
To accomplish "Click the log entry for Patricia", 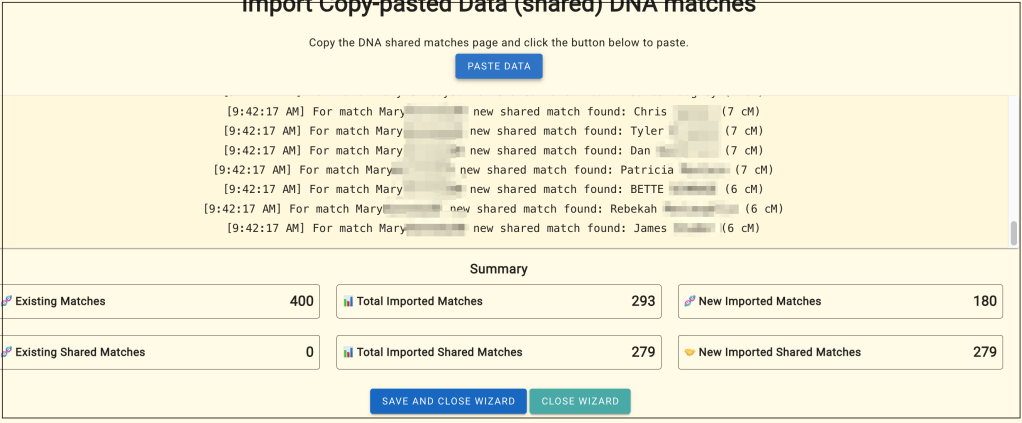I will pyautogui.click(x=493, y=170).
